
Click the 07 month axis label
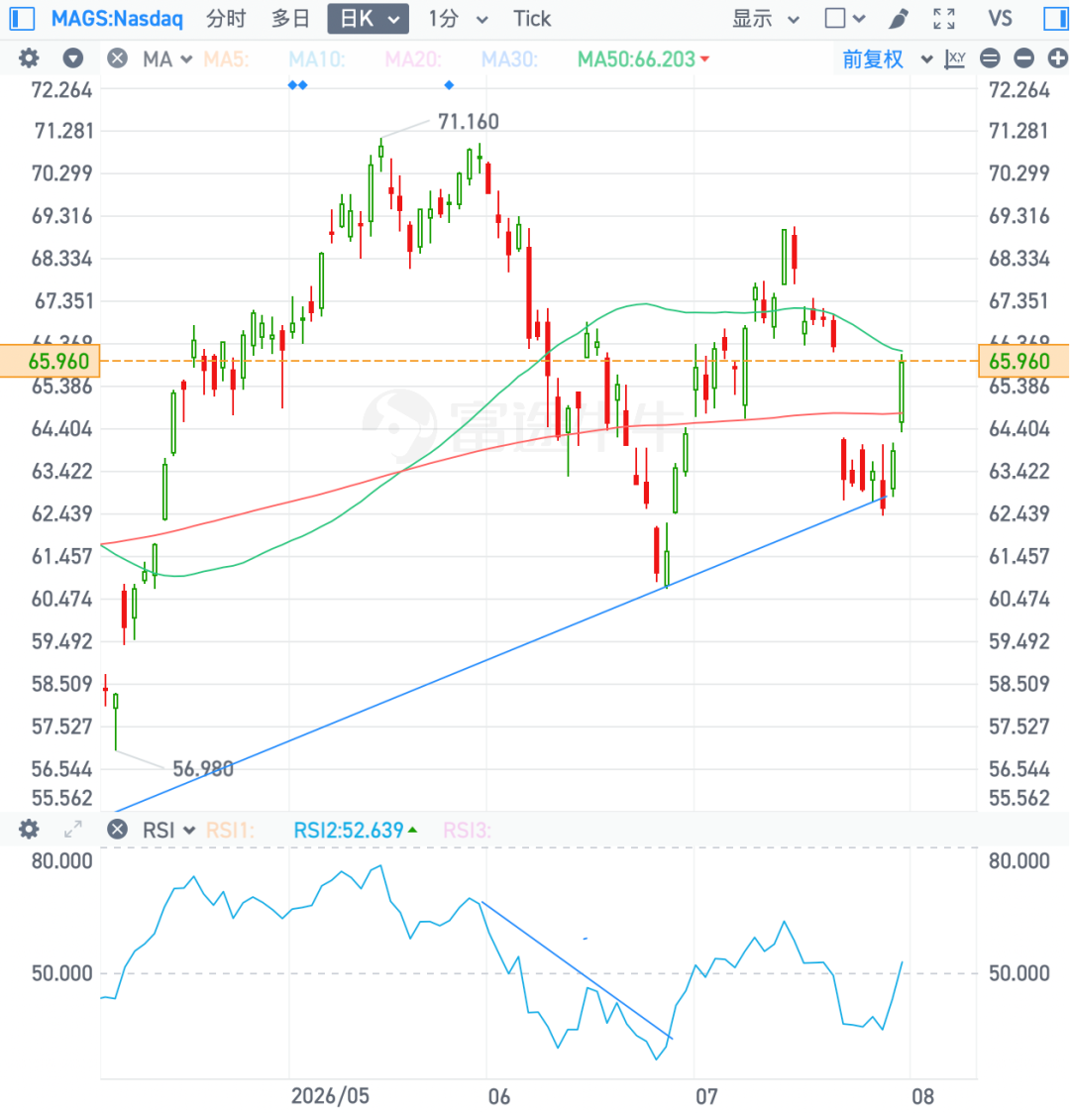(x=706, y=1095)
